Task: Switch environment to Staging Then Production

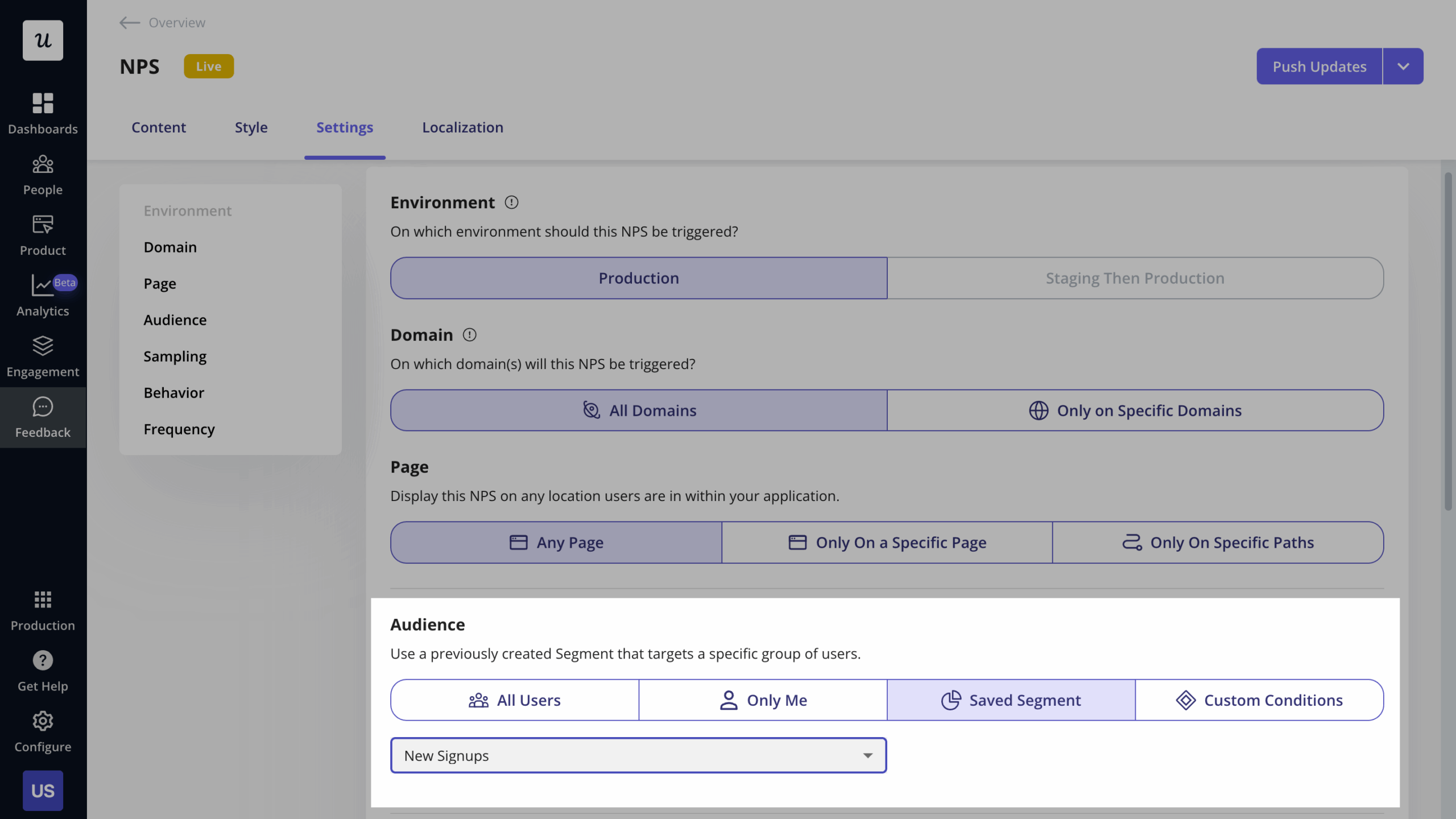Action: pyautogui.click(x=1135, y=278)
